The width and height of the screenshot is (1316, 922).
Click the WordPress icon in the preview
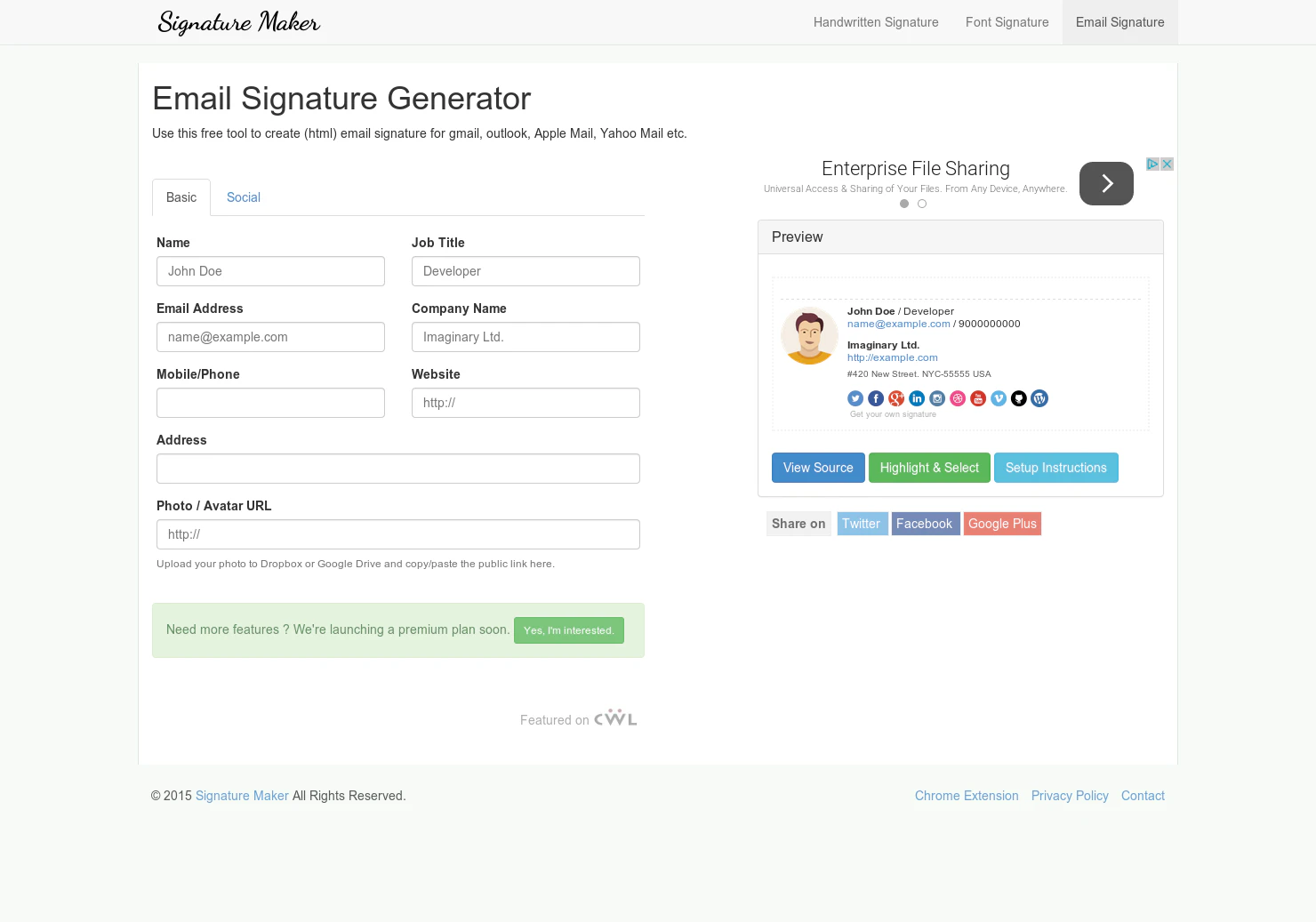[x=1039, y=398]
